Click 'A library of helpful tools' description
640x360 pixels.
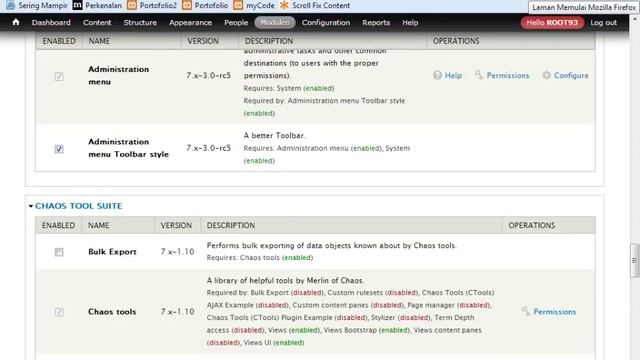coord(285,280)
